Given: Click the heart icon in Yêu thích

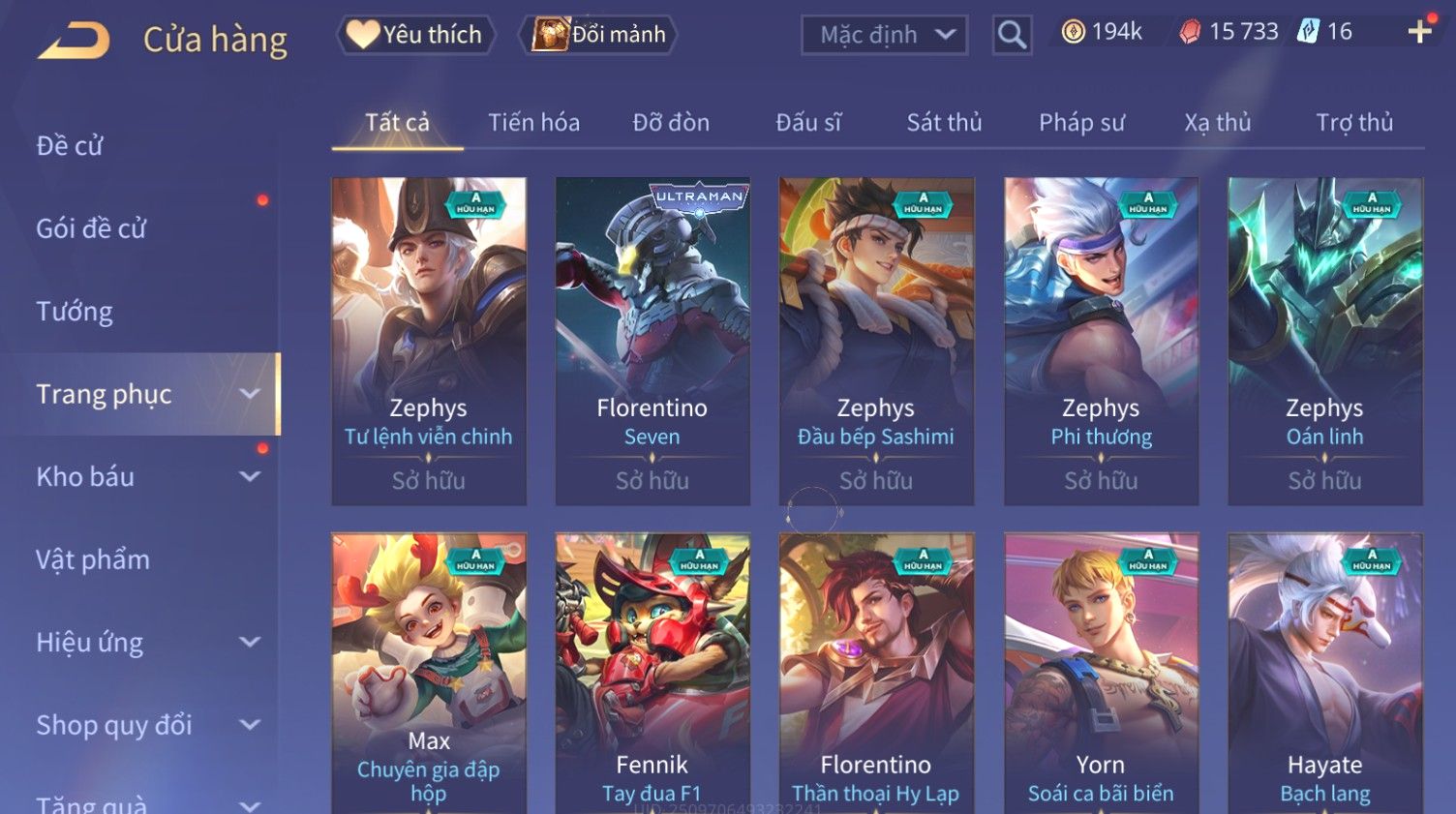Looking at the screenshot, I should coord(363,34).
